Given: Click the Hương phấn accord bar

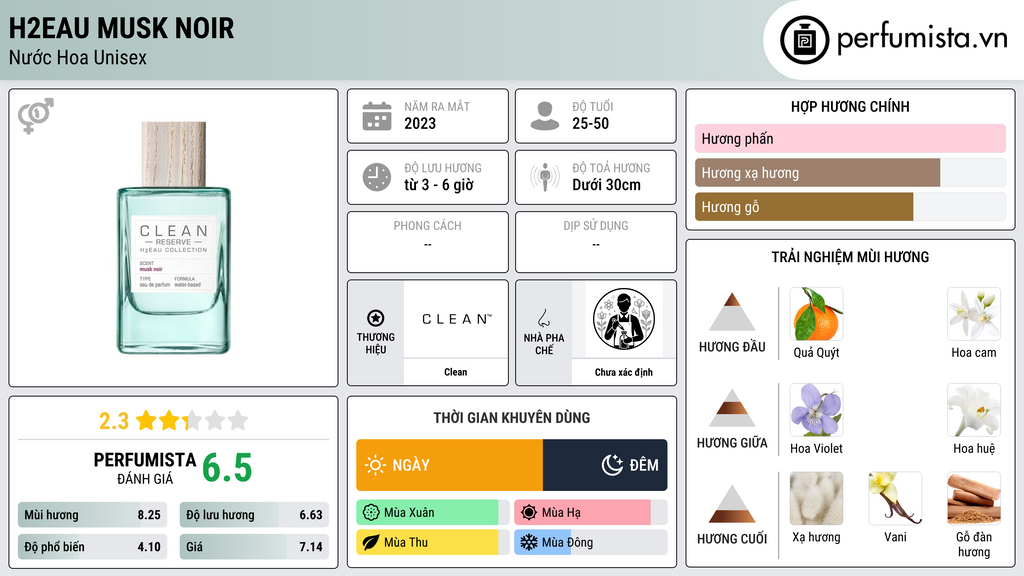Looking at the screenshot, I should 850,138.
